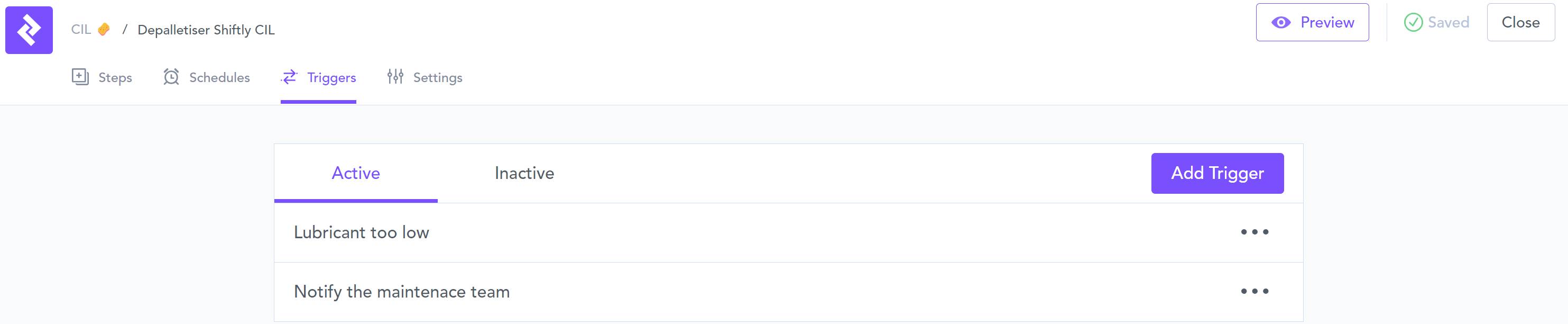Close the CIL editor
This screenshot has width=1568, height=324.
pos(1520,23)
